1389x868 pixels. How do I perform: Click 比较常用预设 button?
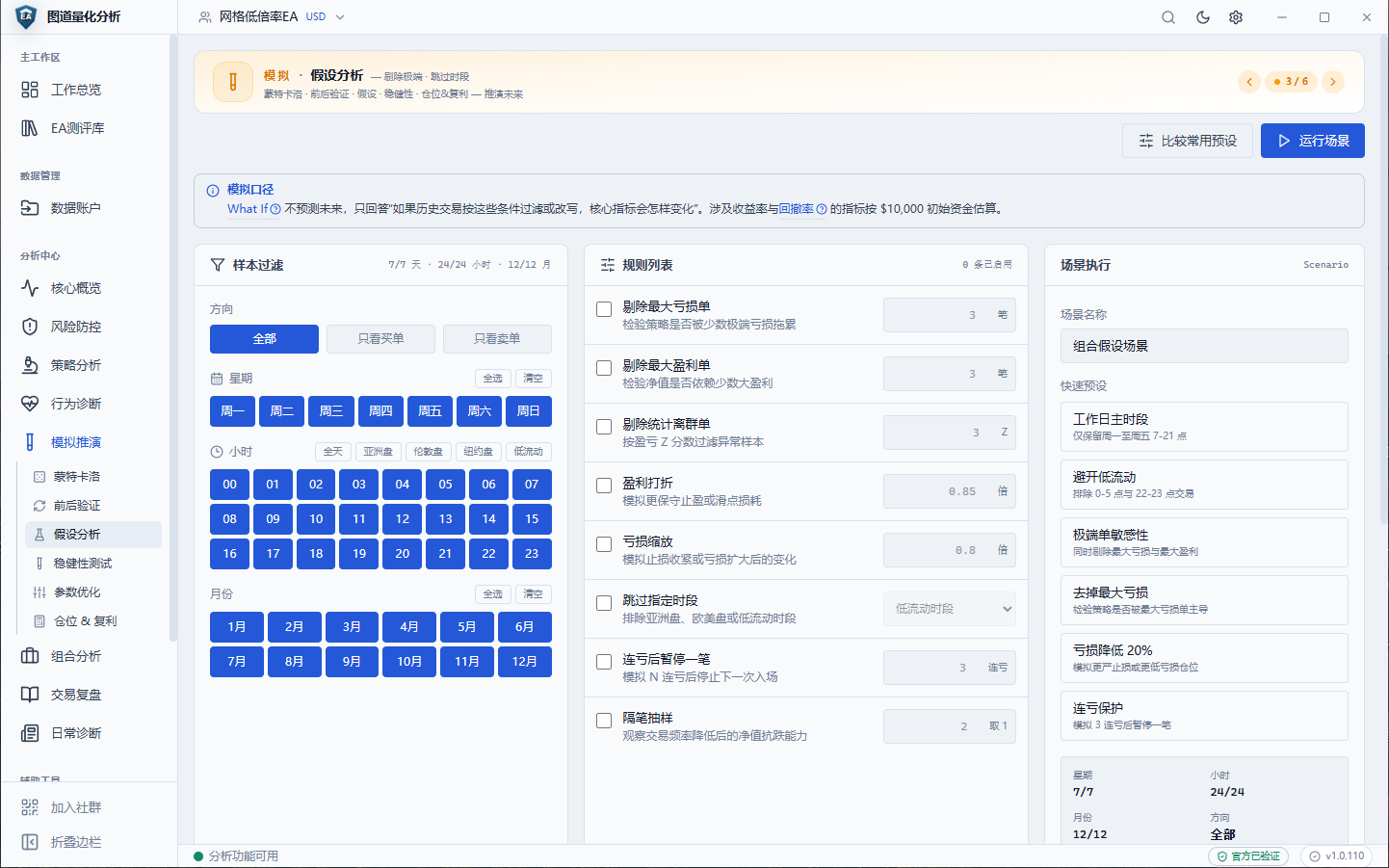[x=1188, y=141]
